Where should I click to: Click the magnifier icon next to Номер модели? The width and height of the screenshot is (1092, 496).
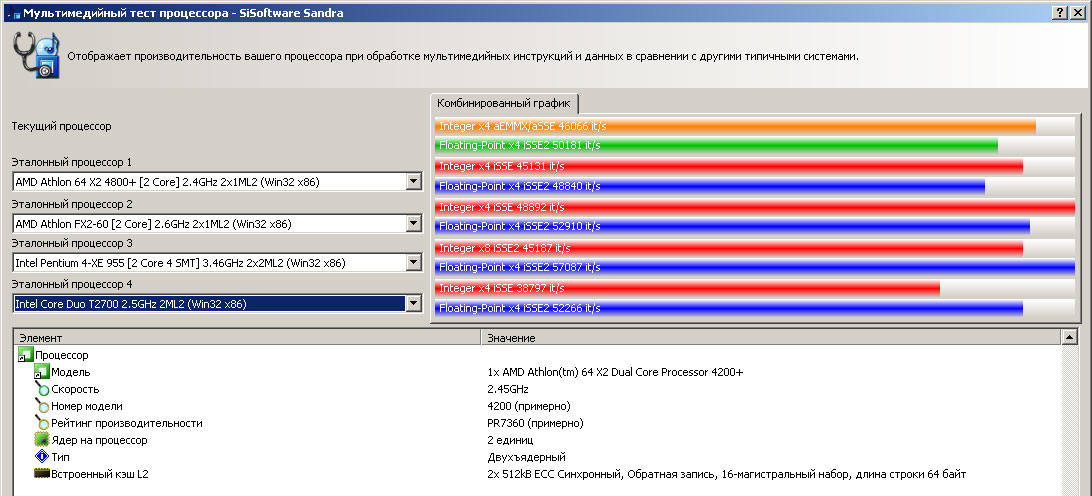click(x=42, y=406)
